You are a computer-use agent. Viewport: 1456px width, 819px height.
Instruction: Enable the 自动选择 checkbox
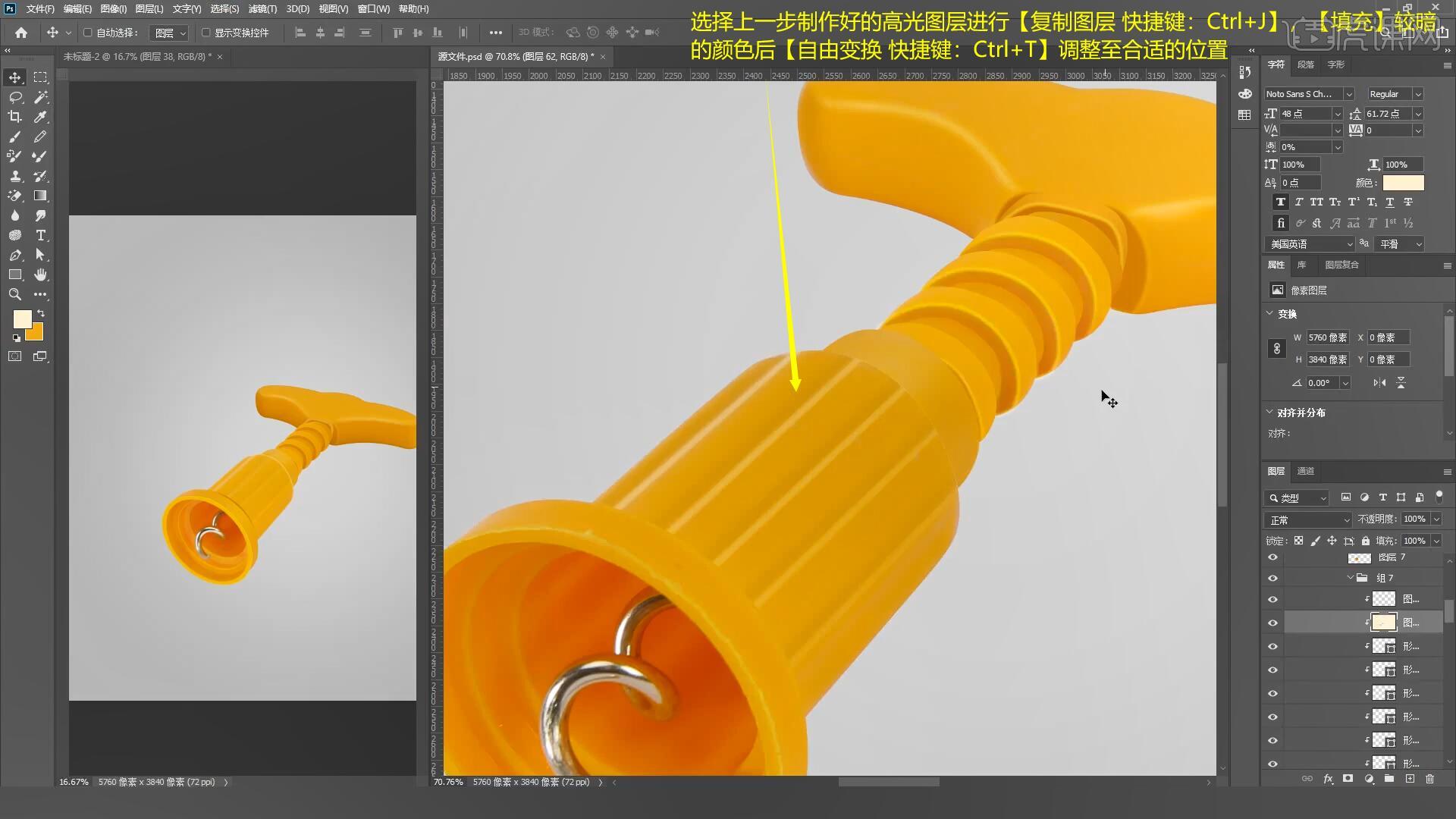pyautogui.click(x=88, y=33)
